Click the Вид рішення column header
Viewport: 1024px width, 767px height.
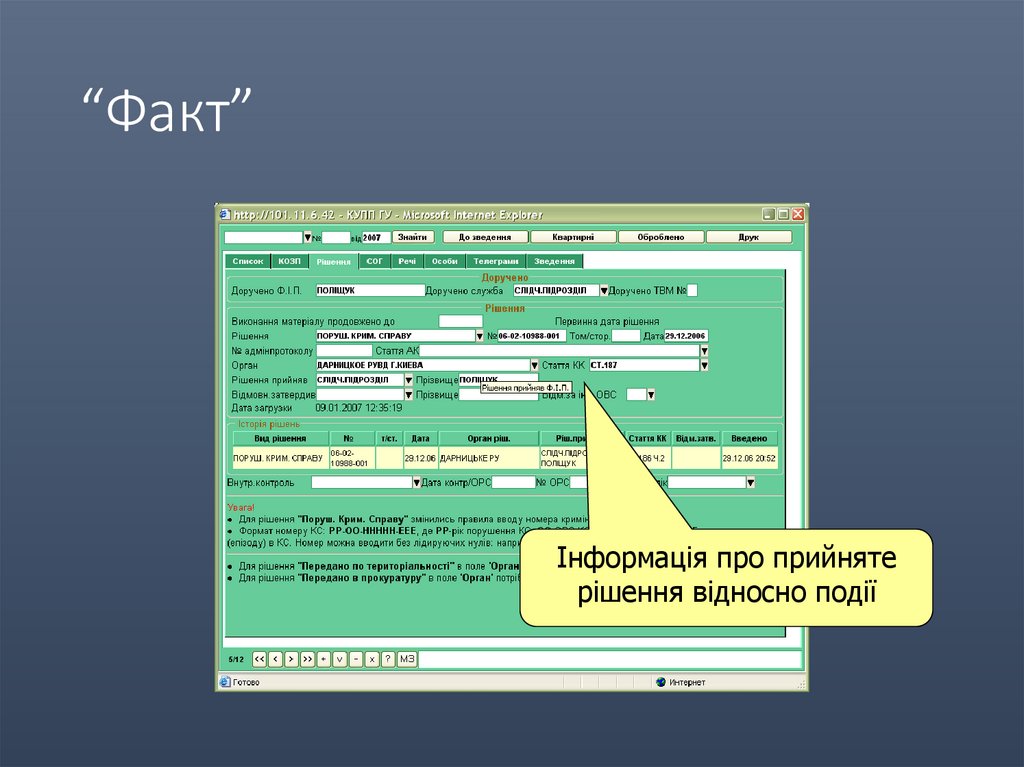pos(280,438)
